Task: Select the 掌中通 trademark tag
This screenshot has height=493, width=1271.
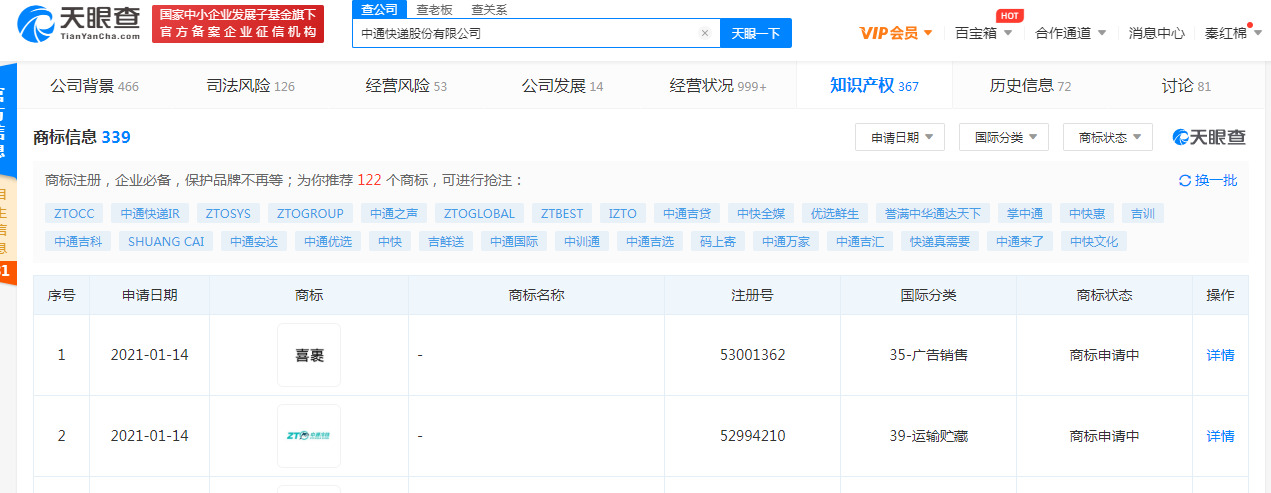Action: [x=1025, y=213]
